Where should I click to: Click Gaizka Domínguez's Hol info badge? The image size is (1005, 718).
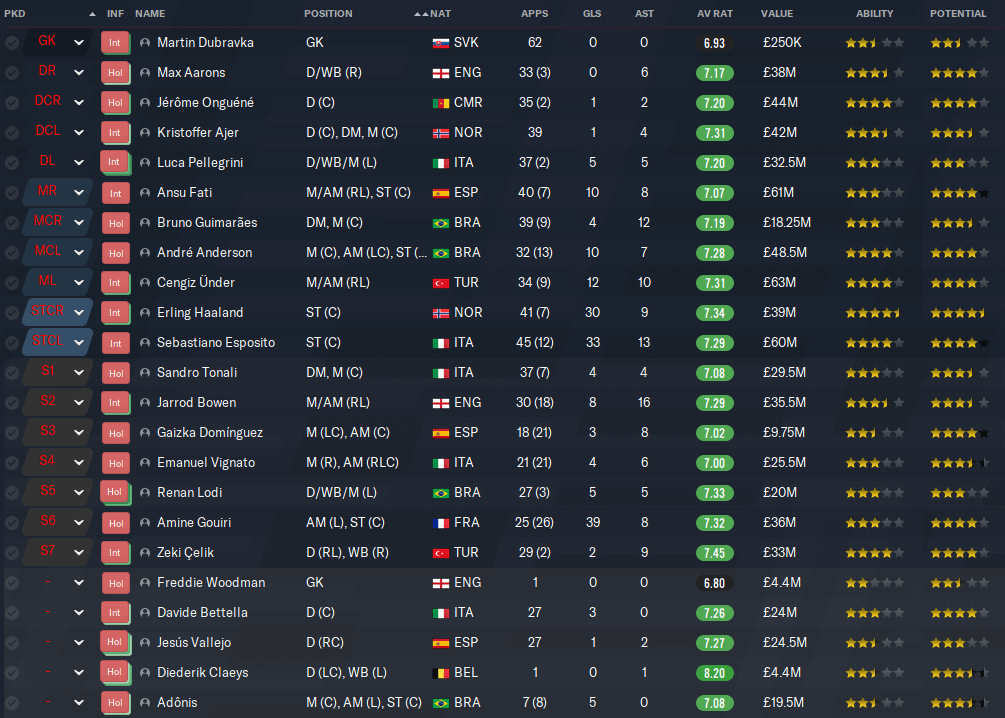tap(115, 433)
